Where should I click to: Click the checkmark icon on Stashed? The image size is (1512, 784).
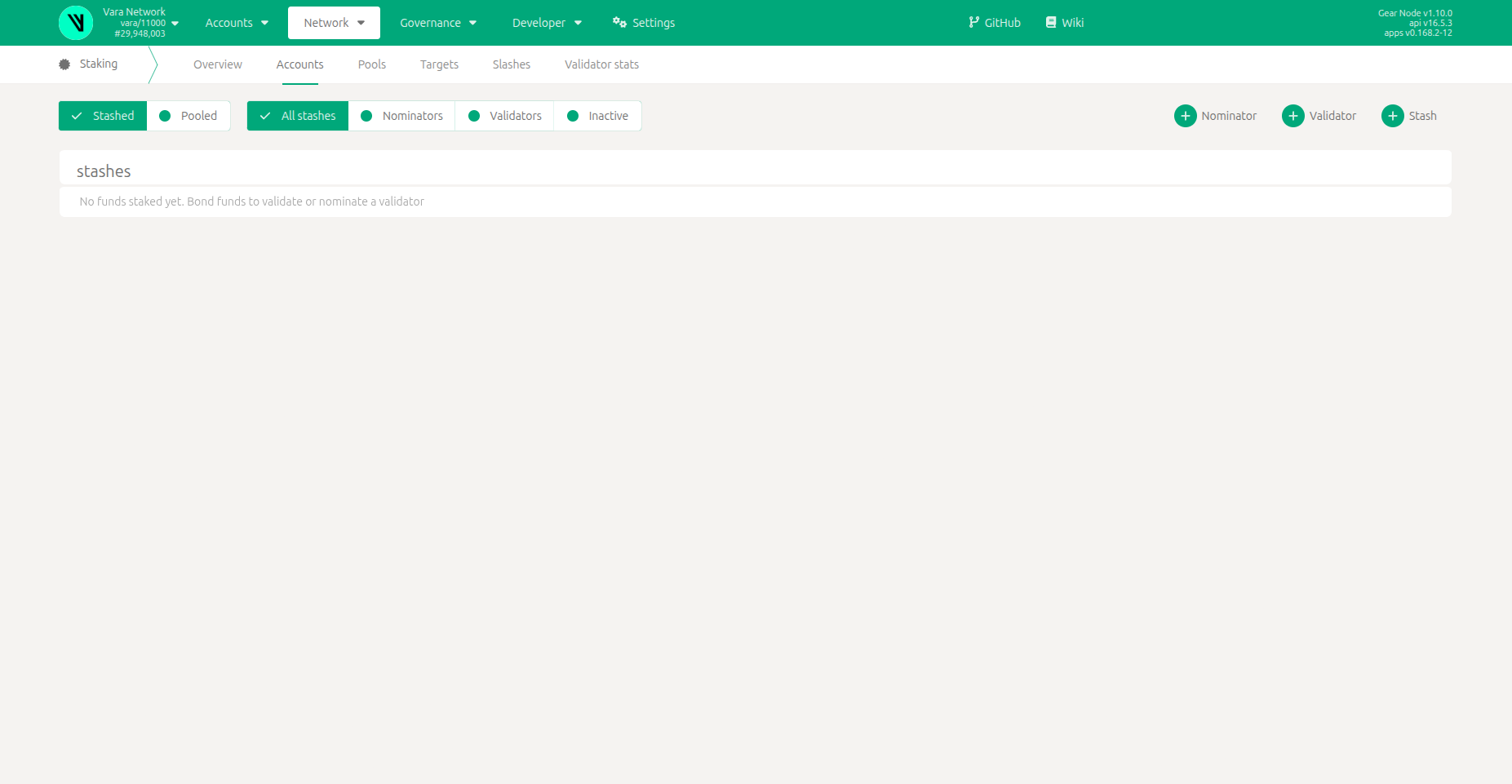click(x=77, y=116)
